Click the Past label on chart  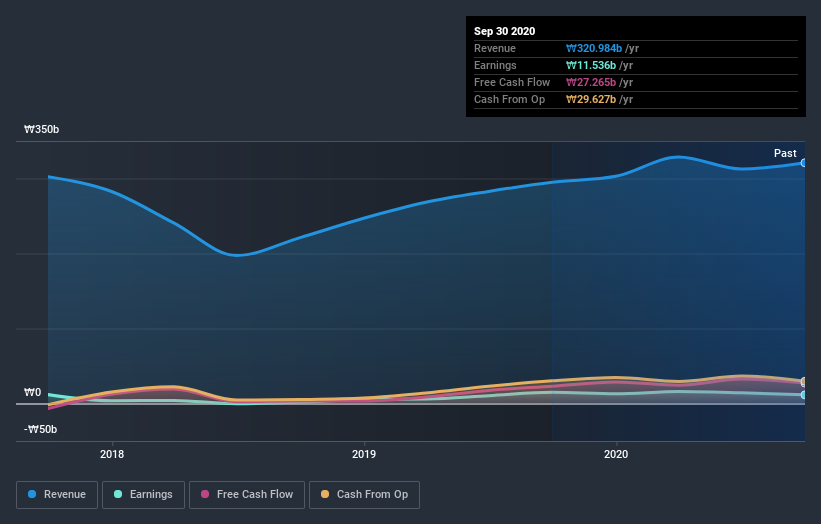[785, 153]
